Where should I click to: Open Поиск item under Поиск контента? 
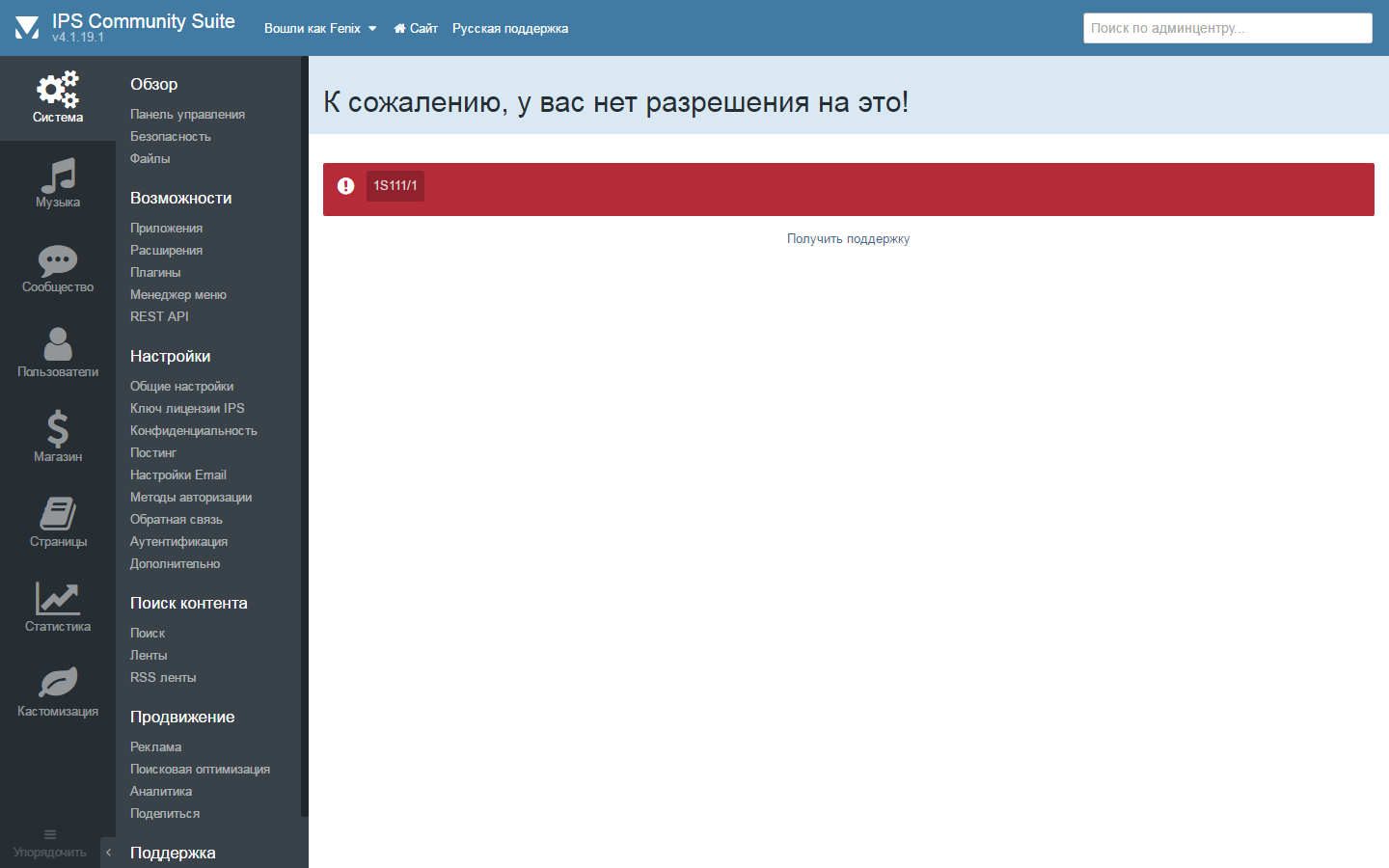point(148,633)
